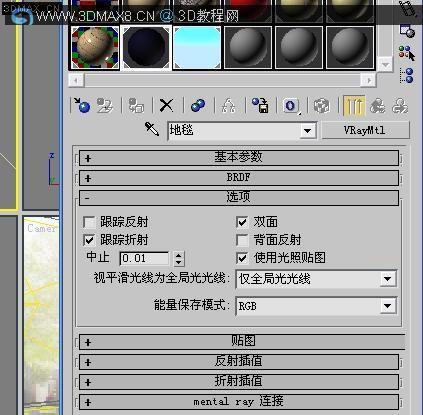Click Go Forward to Sibling icon
The width and height of the screenshot is (423, 415).
tap(400, 106)
